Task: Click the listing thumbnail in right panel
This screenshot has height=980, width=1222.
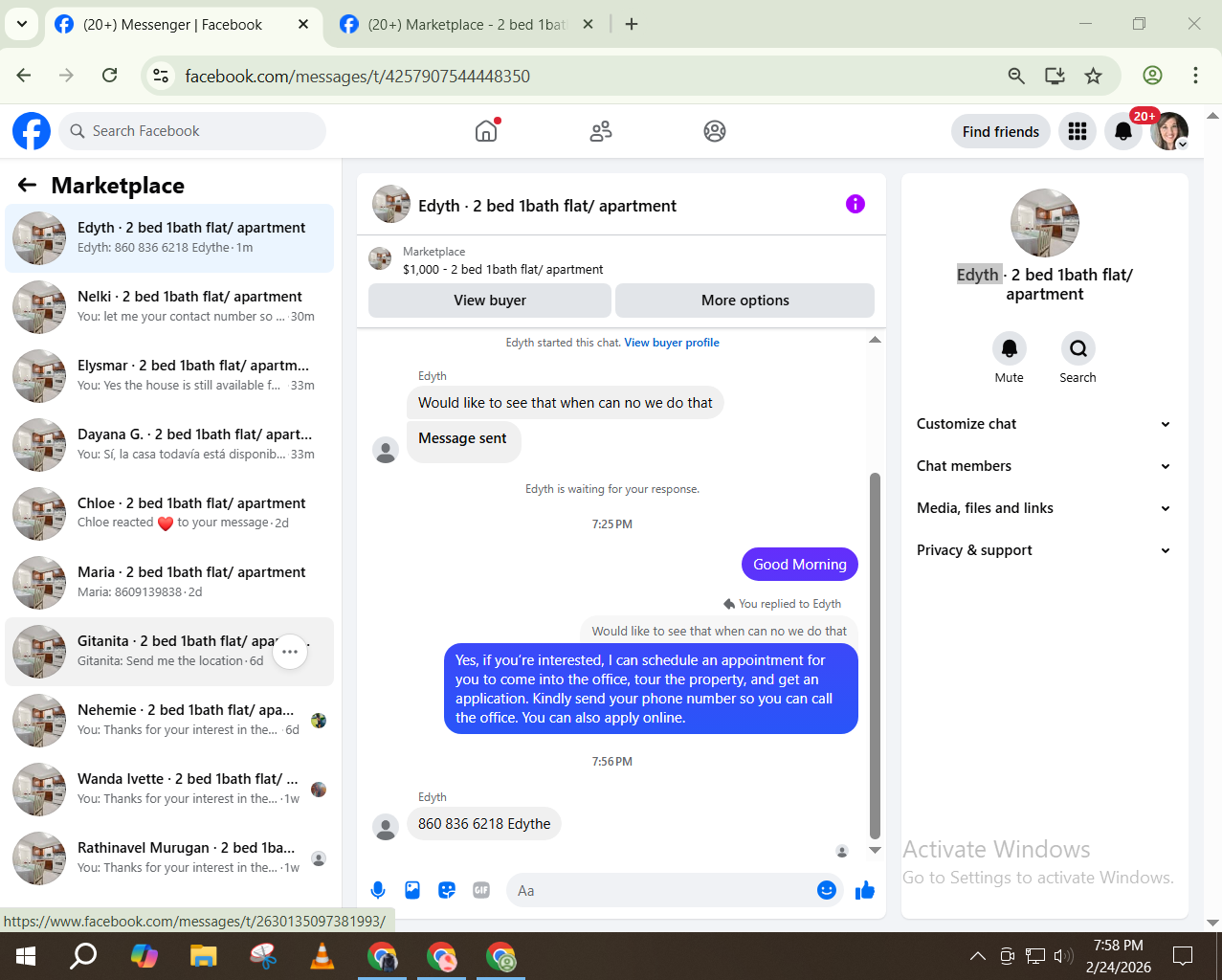Action: [1045, 223]
